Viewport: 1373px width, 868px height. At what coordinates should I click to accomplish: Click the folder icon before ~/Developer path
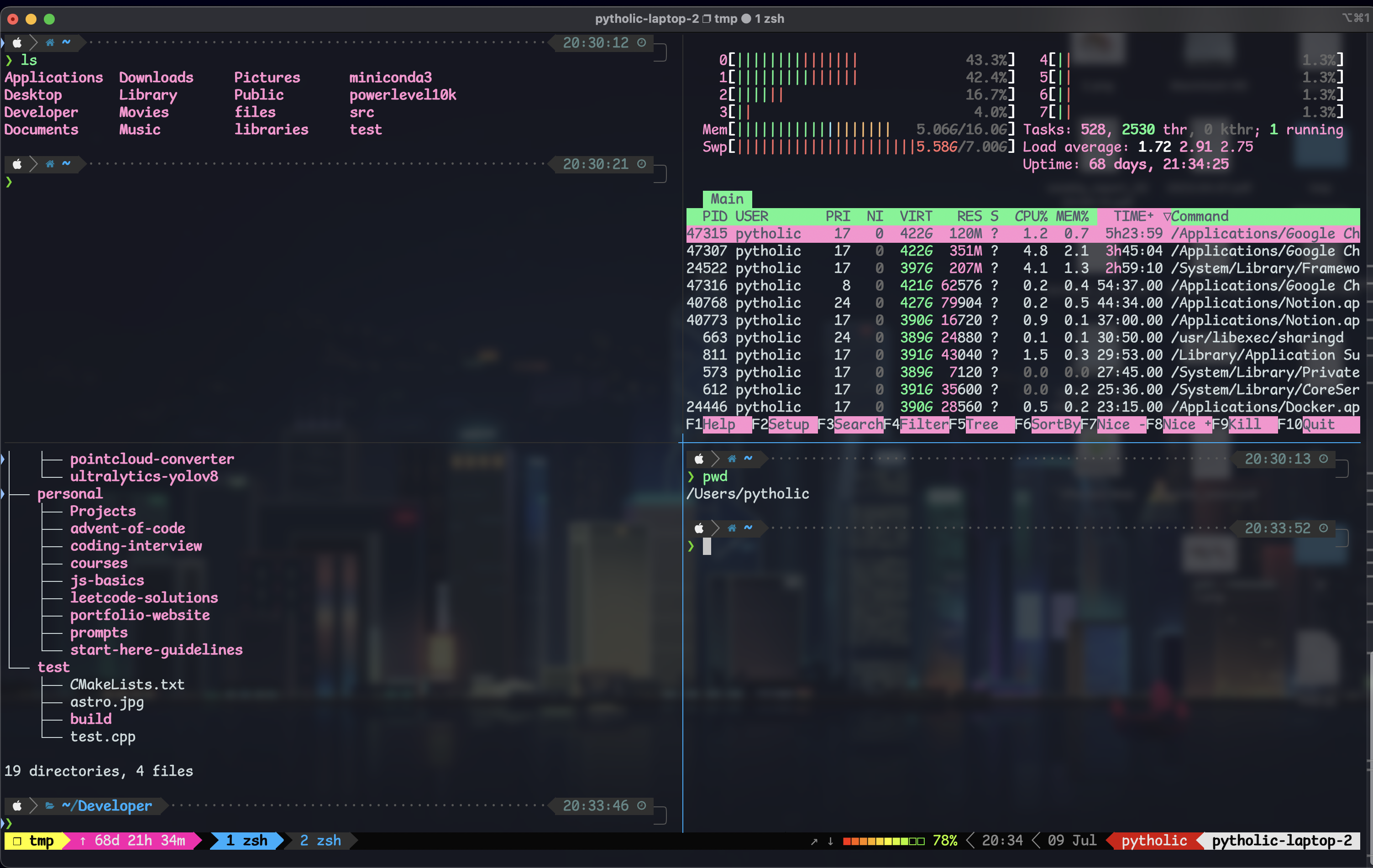pyautogui.click(x=50, y=805)
